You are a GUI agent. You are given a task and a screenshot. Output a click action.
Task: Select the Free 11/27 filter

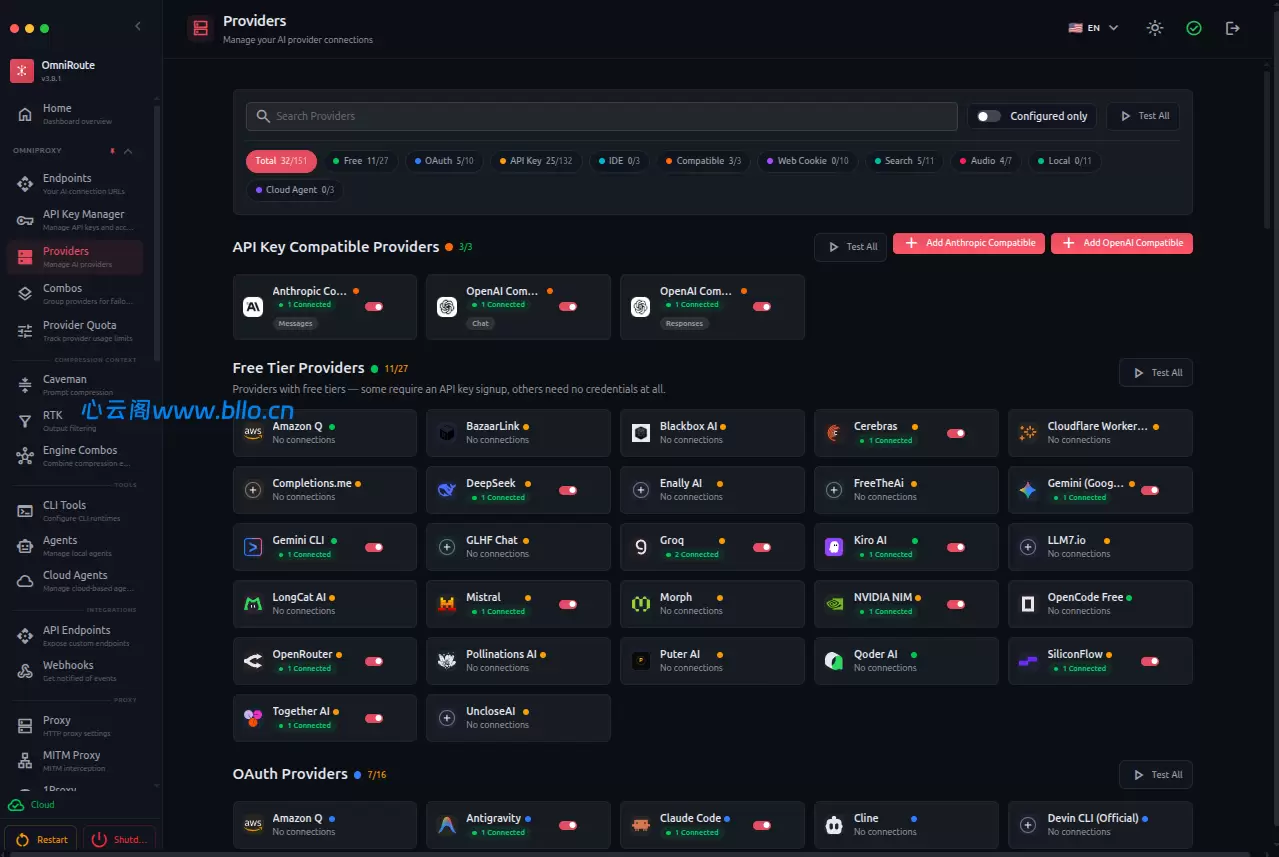pos(360,160)
